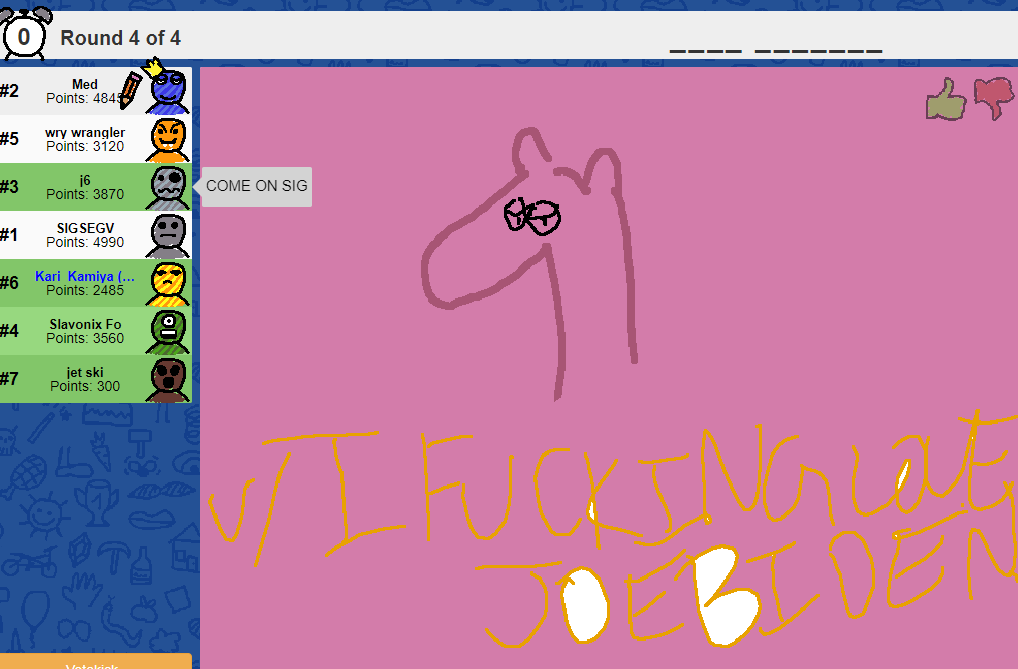
Task: Select Slavonix Fo's green one-eyed avatar
Action: pos(168,333)
